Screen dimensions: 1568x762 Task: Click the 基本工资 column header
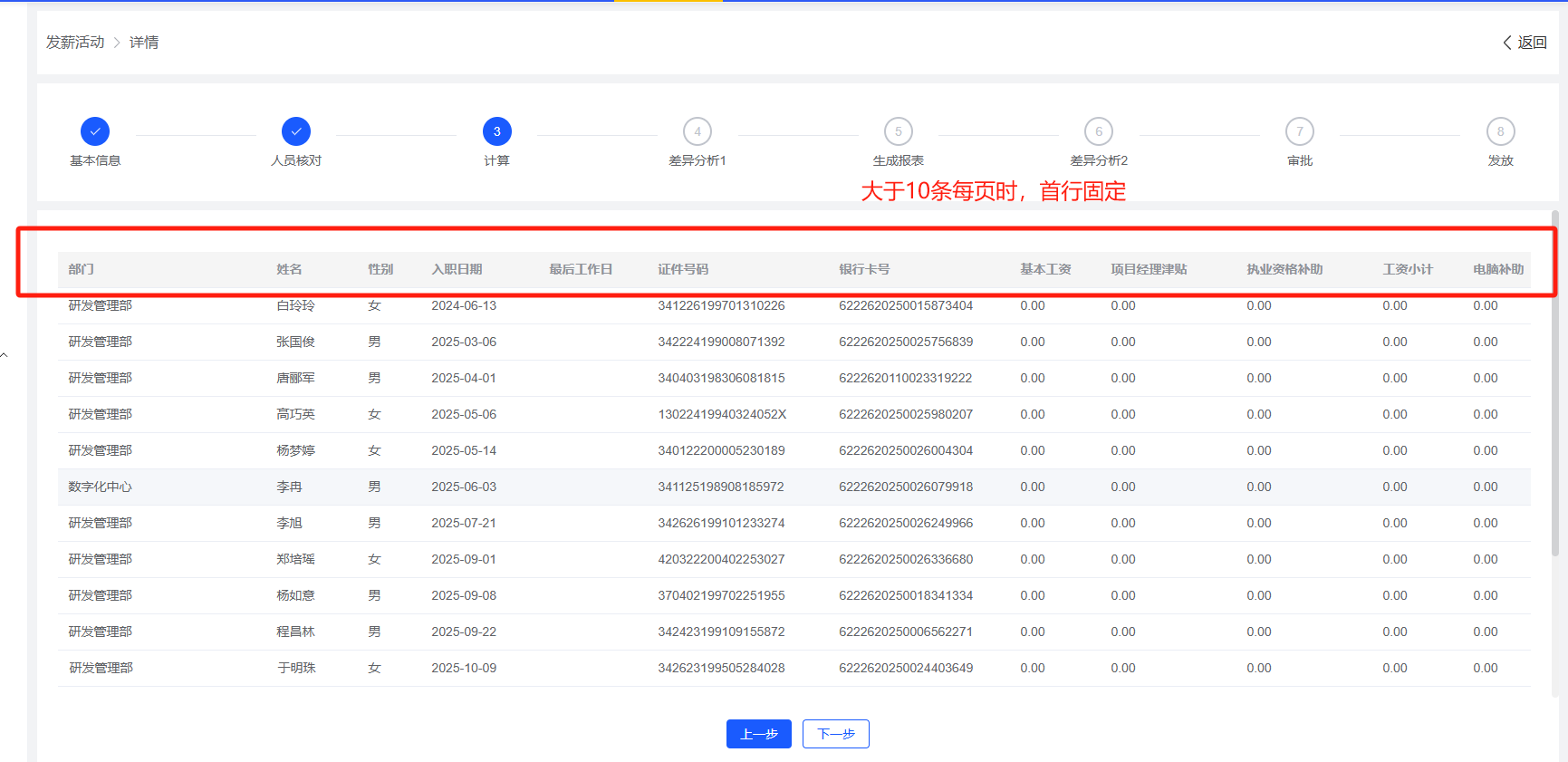click(x=1045, y=269)
